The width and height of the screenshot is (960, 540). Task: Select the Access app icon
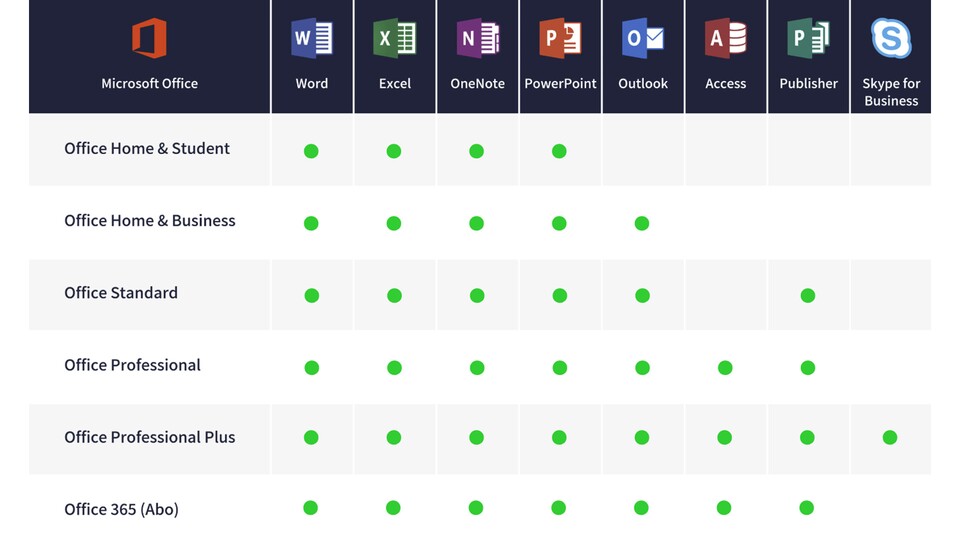(x=726, y=38)
